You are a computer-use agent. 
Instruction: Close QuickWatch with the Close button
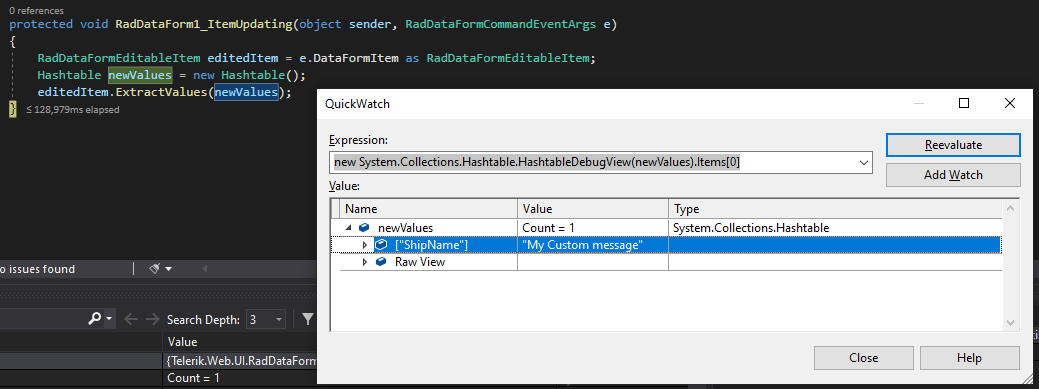pyautogui.click(x=863, y=358)
